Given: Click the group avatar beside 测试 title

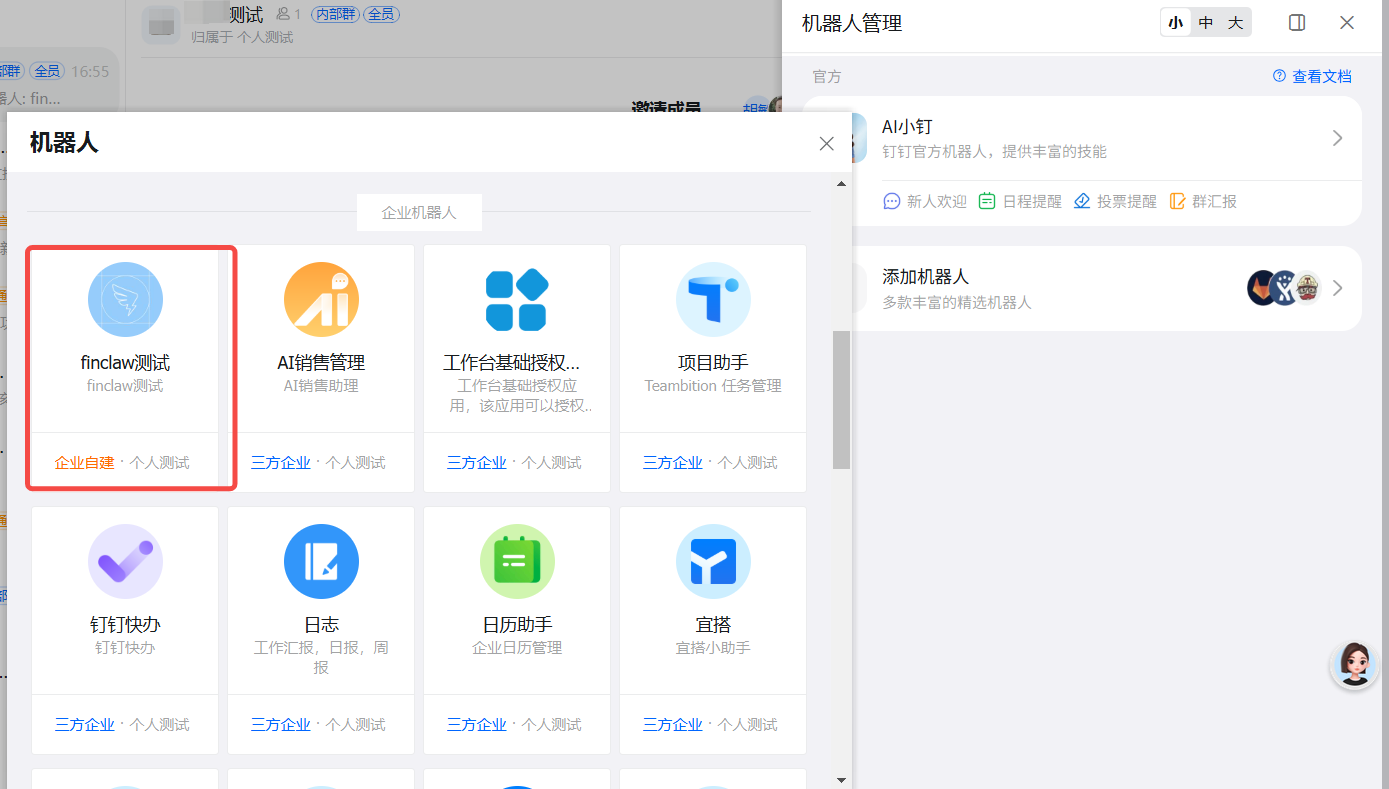Looking at the screenshot, I should 161,25.
